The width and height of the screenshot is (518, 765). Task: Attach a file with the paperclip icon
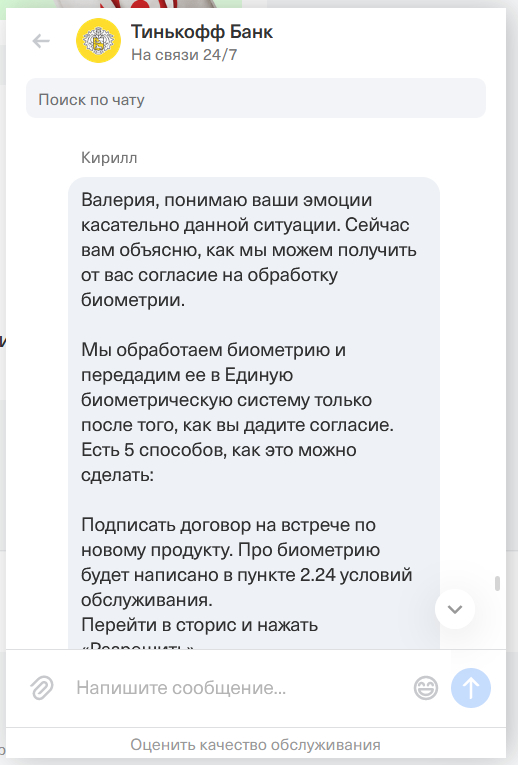42,688
